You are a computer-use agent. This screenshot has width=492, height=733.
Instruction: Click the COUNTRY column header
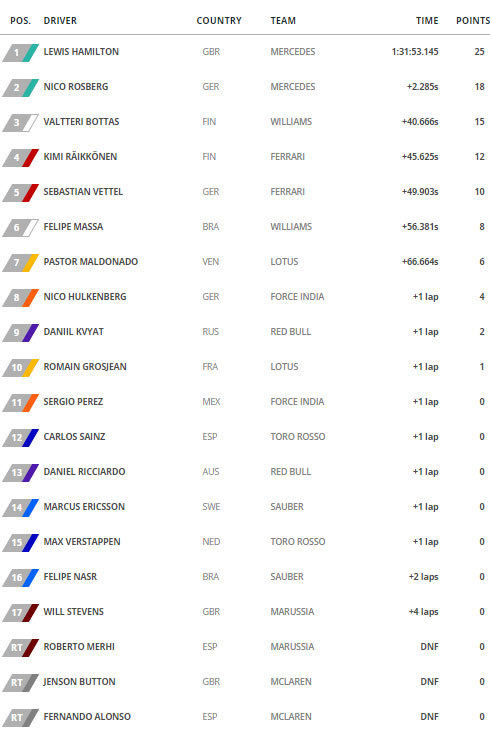pyautogui.click(x=219, y=21)
